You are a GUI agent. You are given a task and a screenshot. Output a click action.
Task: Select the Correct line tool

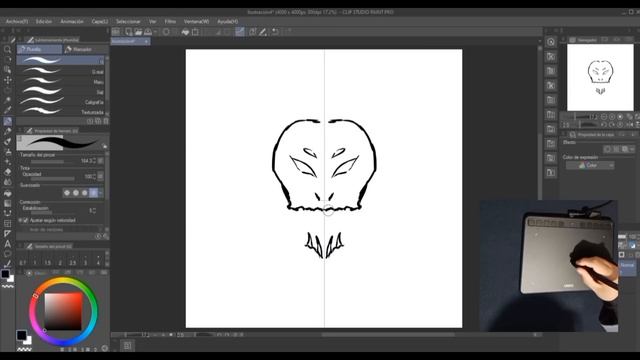7,264
